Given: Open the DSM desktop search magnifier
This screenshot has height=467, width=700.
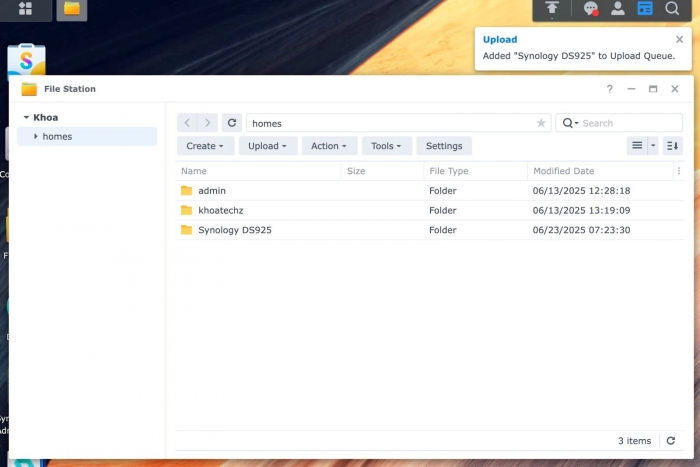Looking at the screenshot, I should 672,8.
